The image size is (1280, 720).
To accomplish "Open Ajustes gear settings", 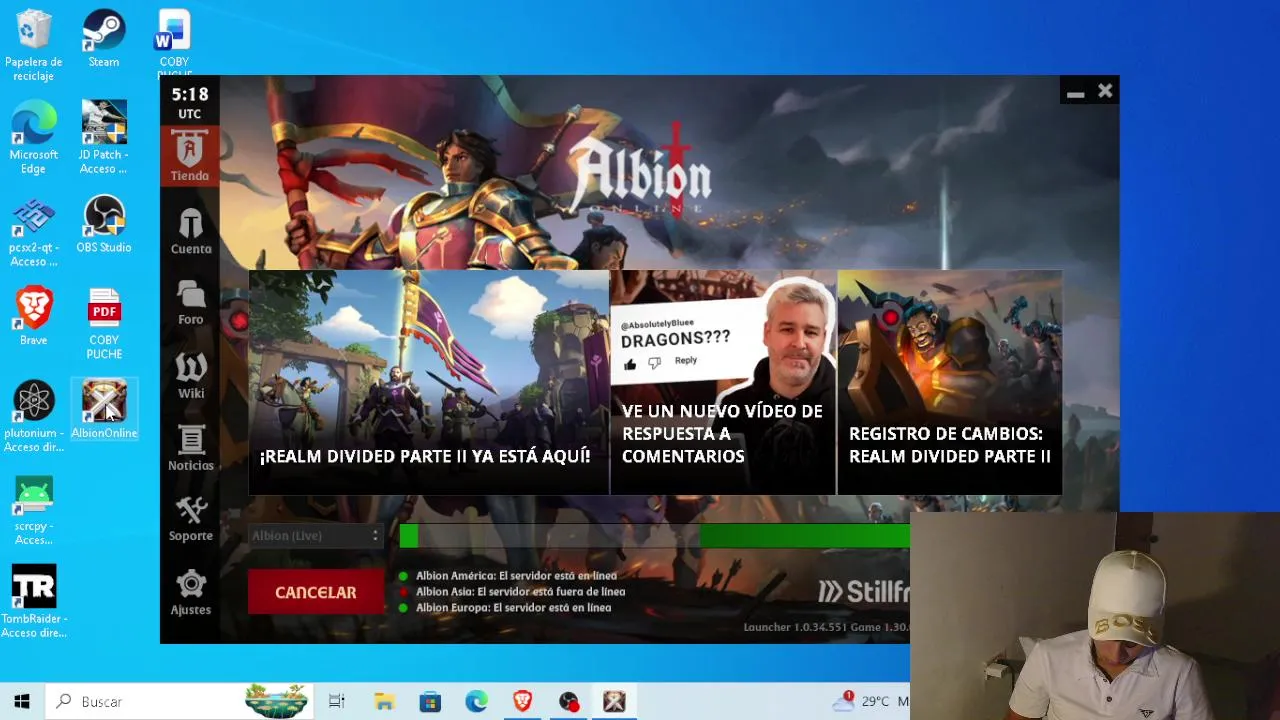I will (190, 592).
